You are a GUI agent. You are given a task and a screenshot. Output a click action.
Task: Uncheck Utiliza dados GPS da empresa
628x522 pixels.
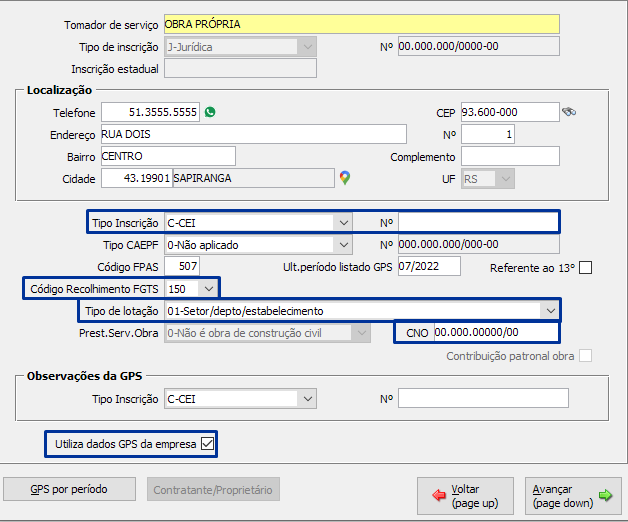point(207,443)
